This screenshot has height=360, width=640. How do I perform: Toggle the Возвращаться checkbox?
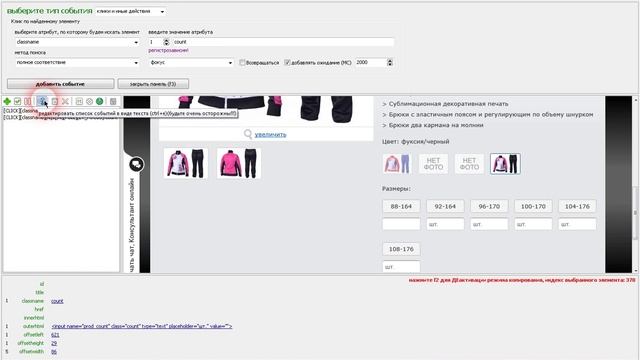click(242, 62)
